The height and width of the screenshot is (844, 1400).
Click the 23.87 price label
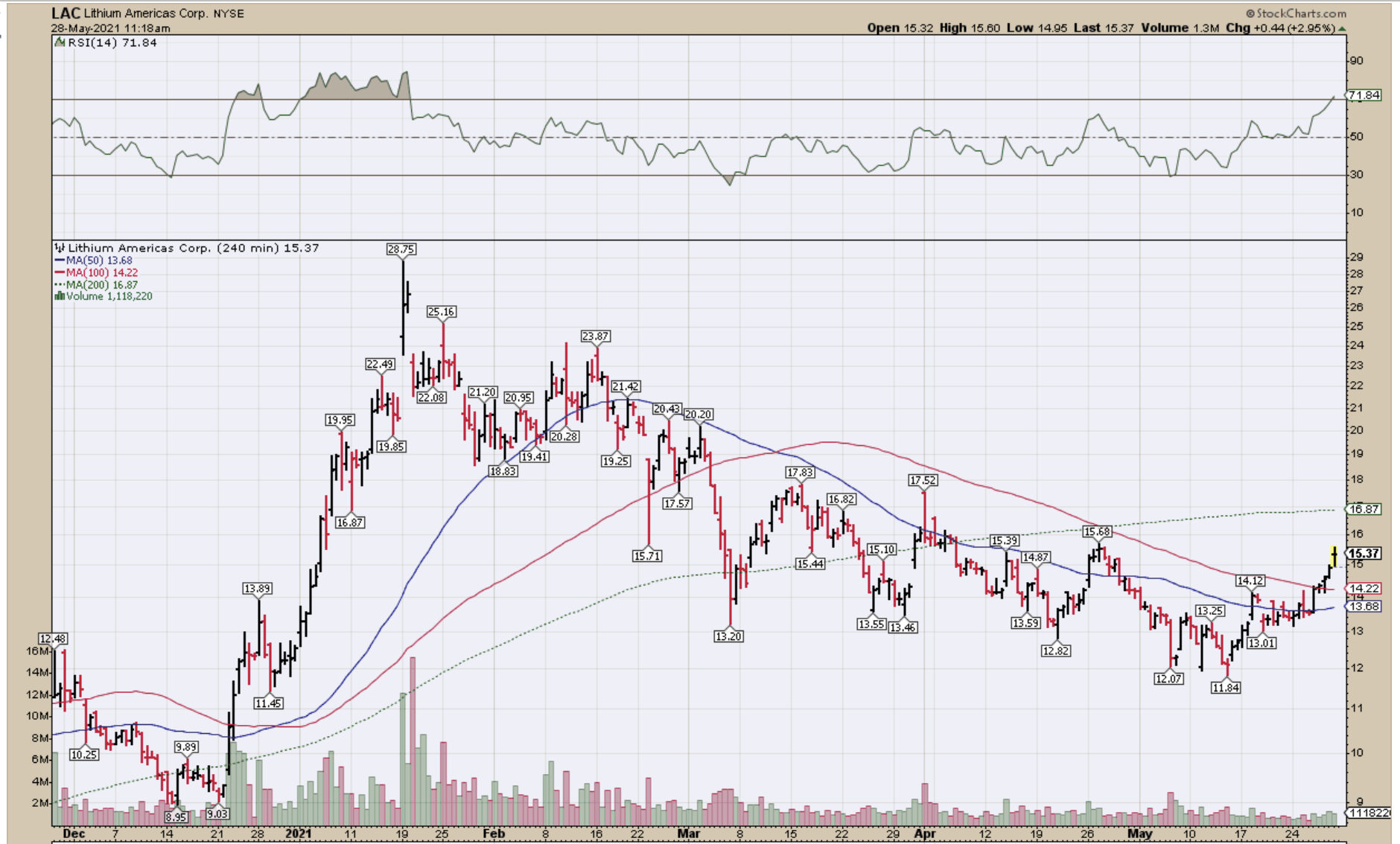(x=596, y=336)
